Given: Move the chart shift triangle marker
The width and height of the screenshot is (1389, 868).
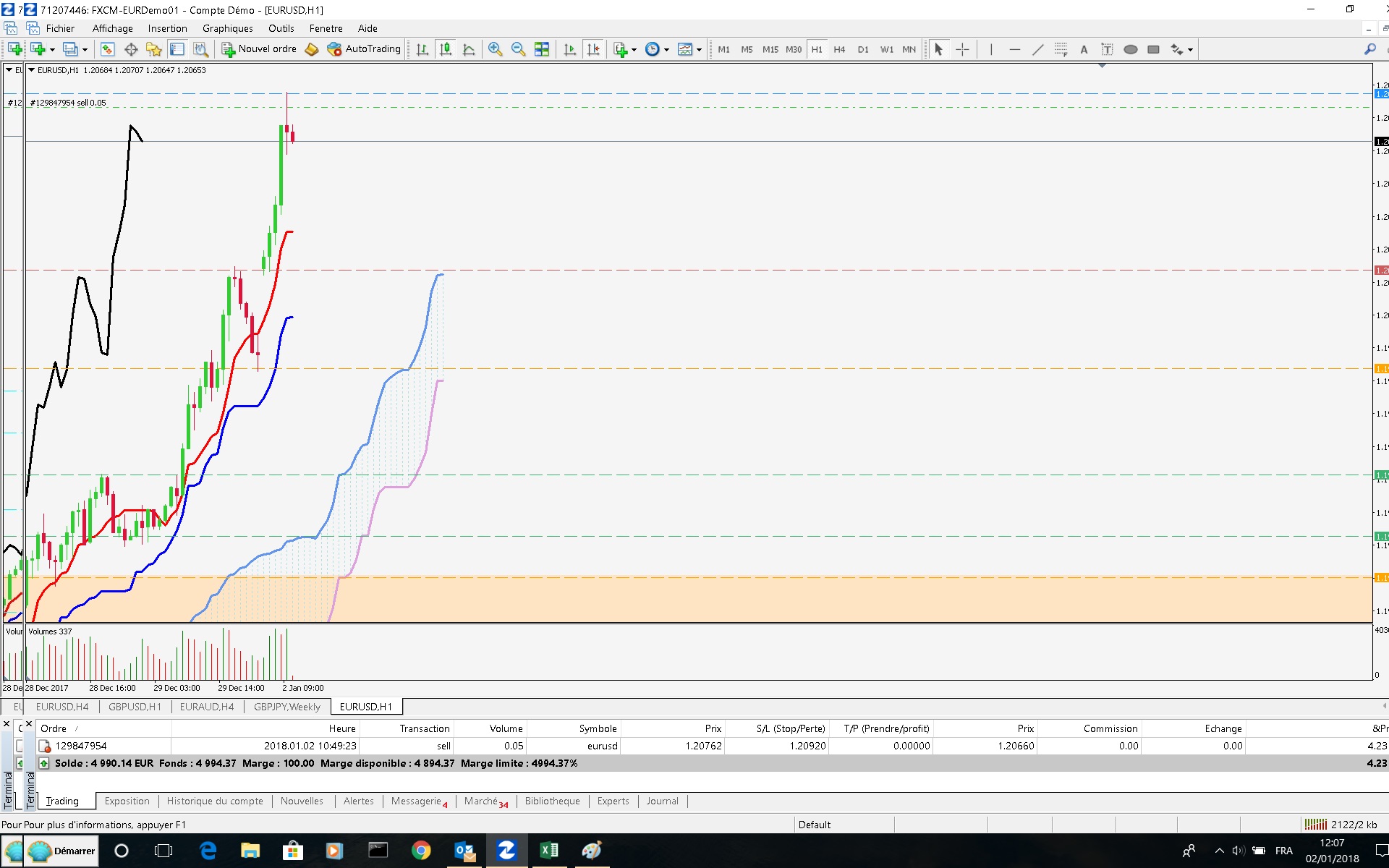Looking at the screenshot, I should (x=1103, y=66).
